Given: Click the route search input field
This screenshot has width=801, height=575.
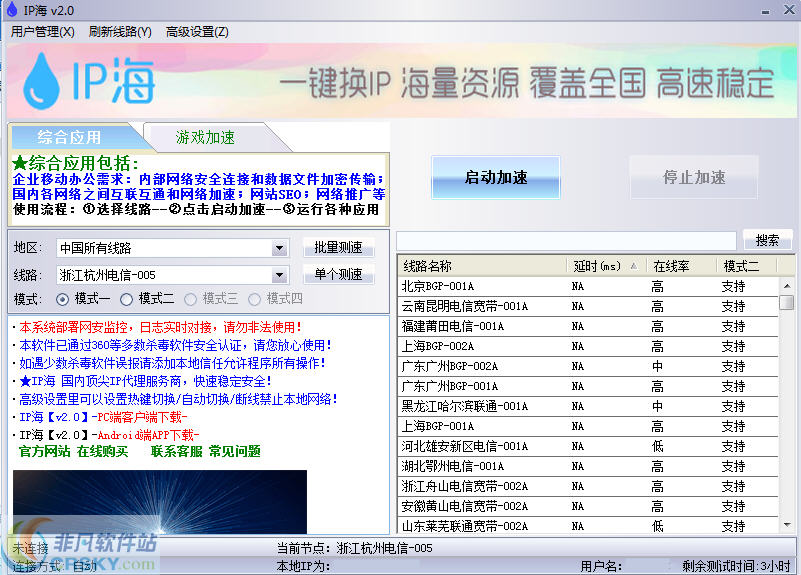Looking at the screenshot, I should coord(566,241).
